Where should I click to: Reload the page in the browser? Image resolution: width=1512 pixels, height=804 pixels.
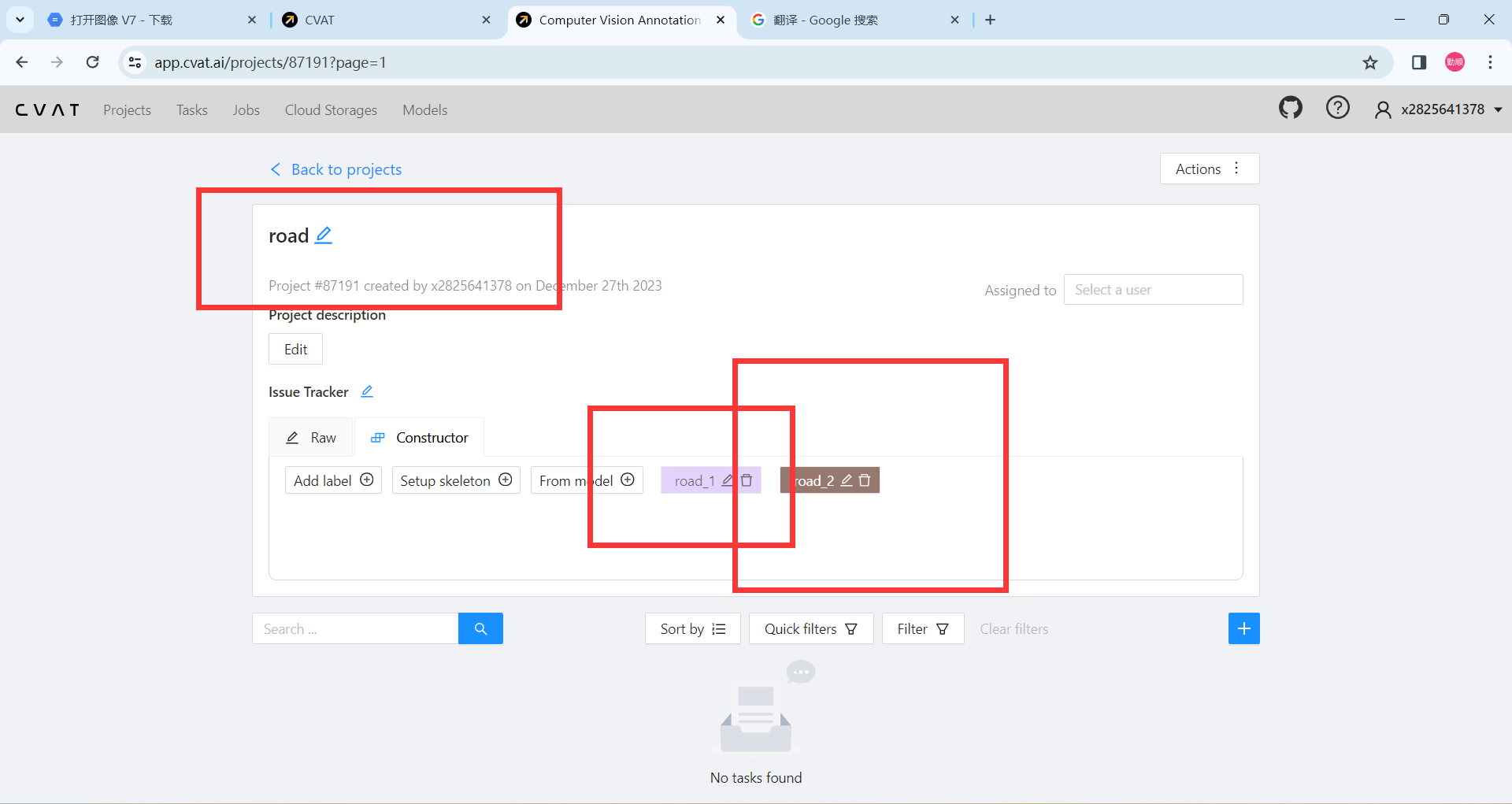tap(93, 62)
